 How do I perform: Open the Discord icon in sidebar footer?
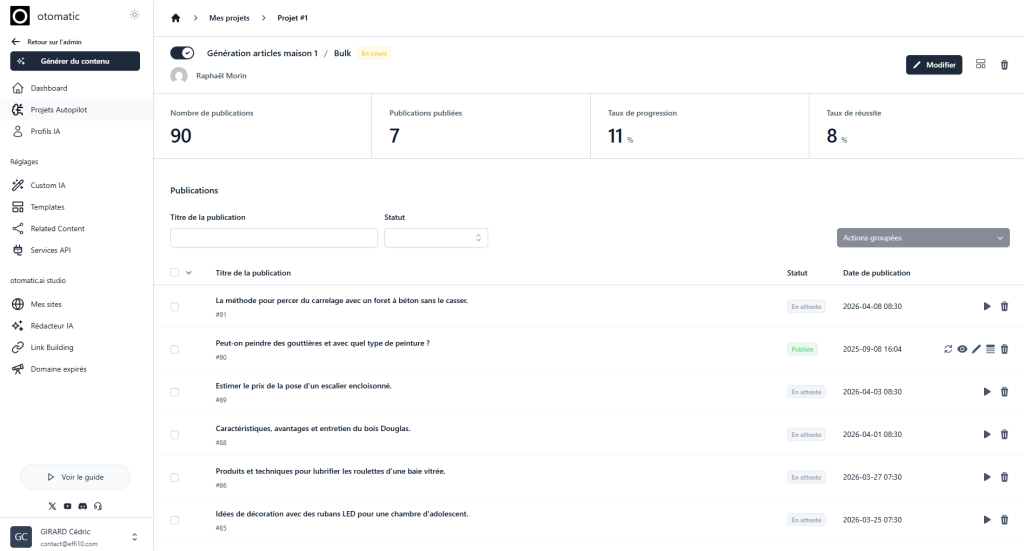tap(82, 506)
